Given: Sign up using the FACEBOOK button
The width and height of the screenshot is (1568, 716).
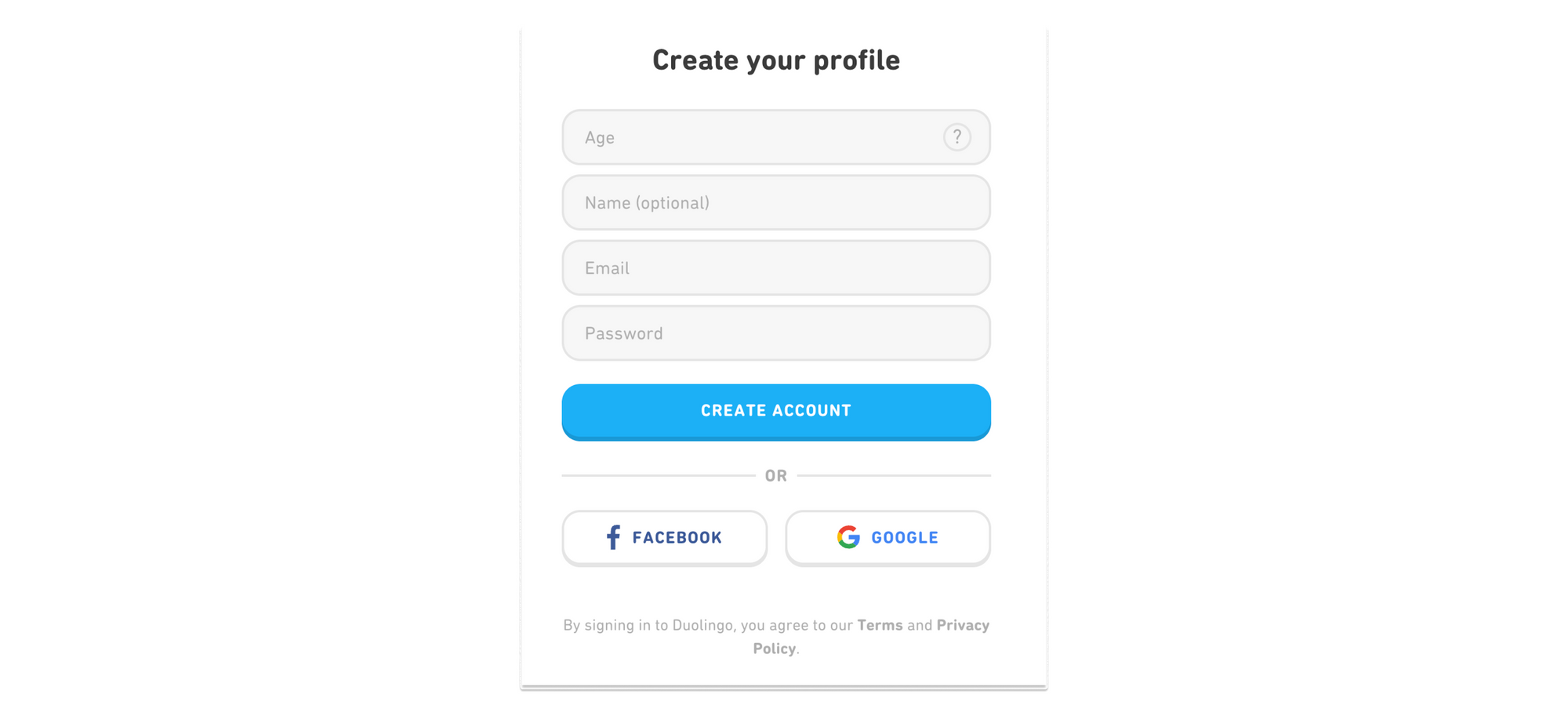Looking at the screenshot, I should (x=664, y=537).
